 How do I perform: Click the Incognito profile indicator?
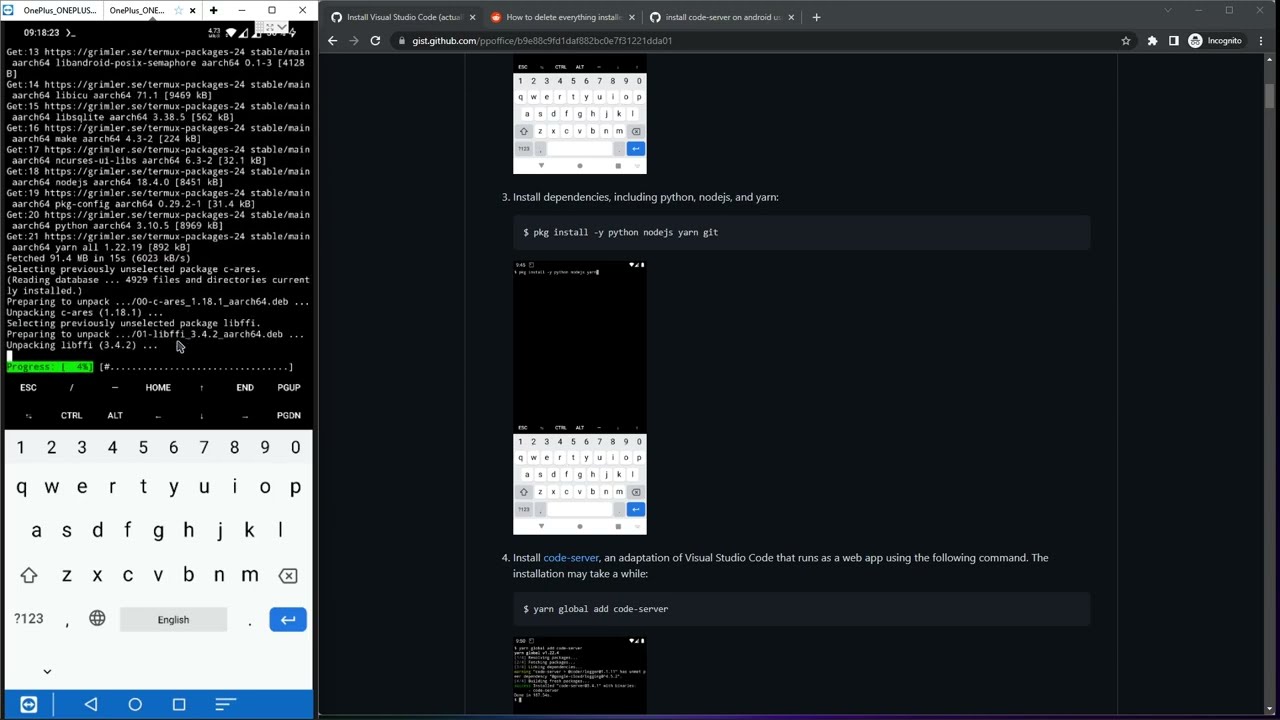tap(1215, 41)
